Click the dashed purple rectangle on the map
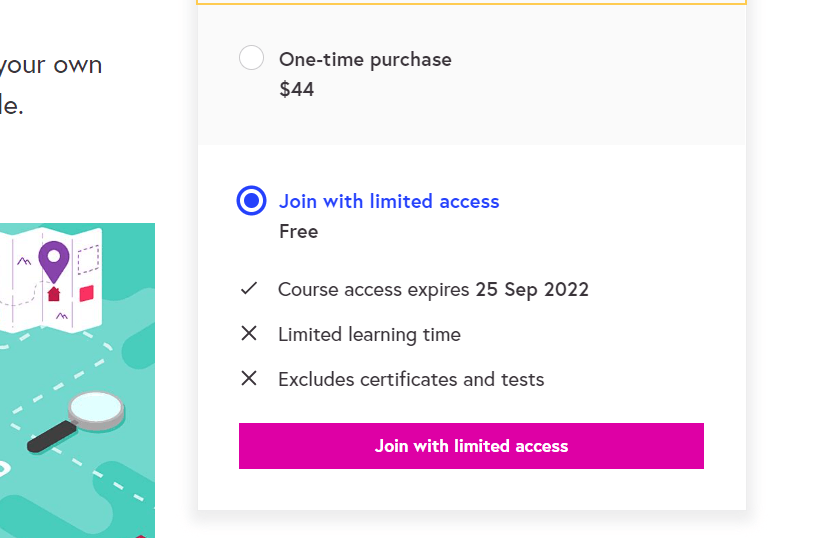The image size is (832, 538). [x=88, y=259]
